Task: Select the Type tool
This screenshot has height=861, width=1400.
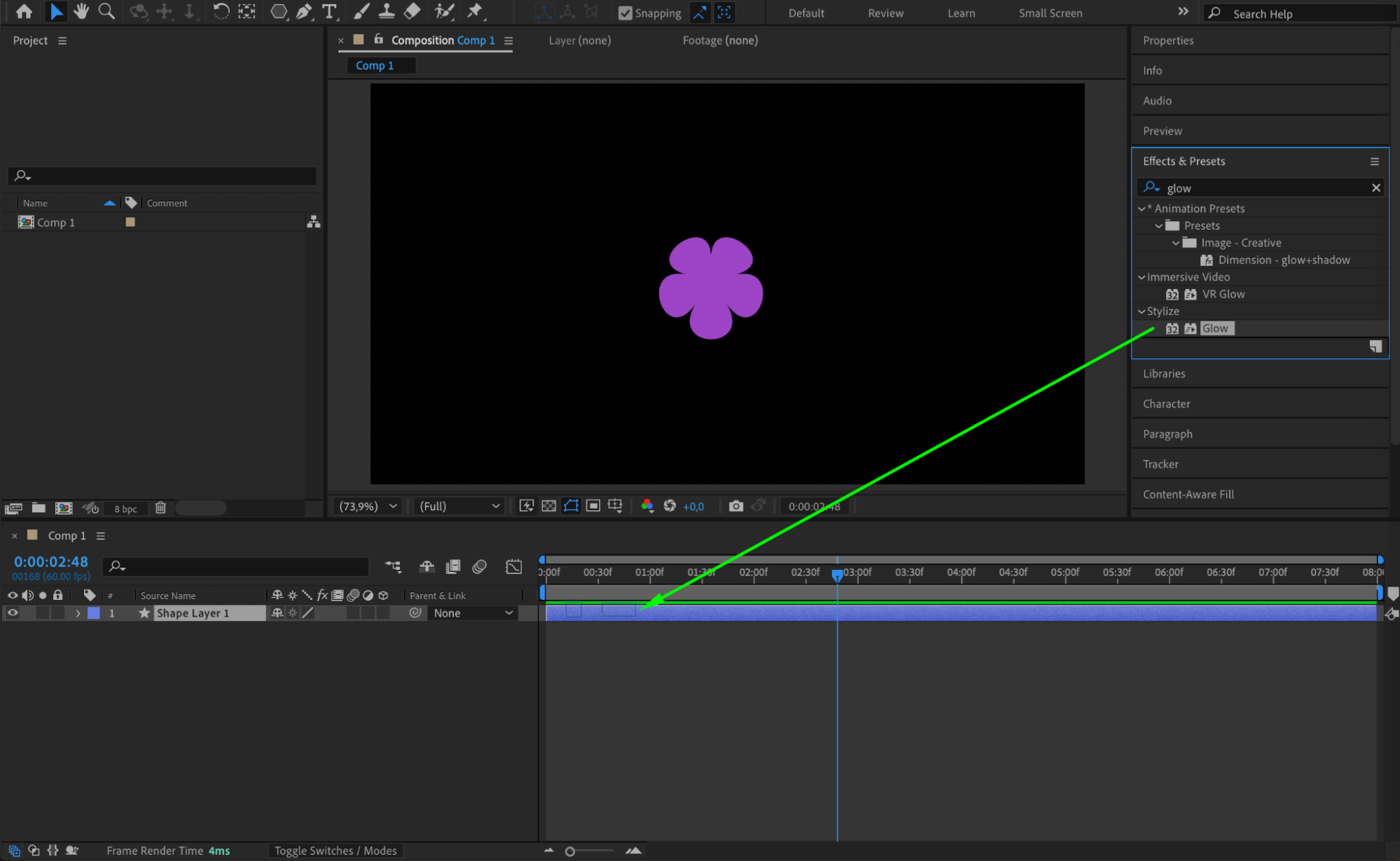Action: tap(328, 12)
